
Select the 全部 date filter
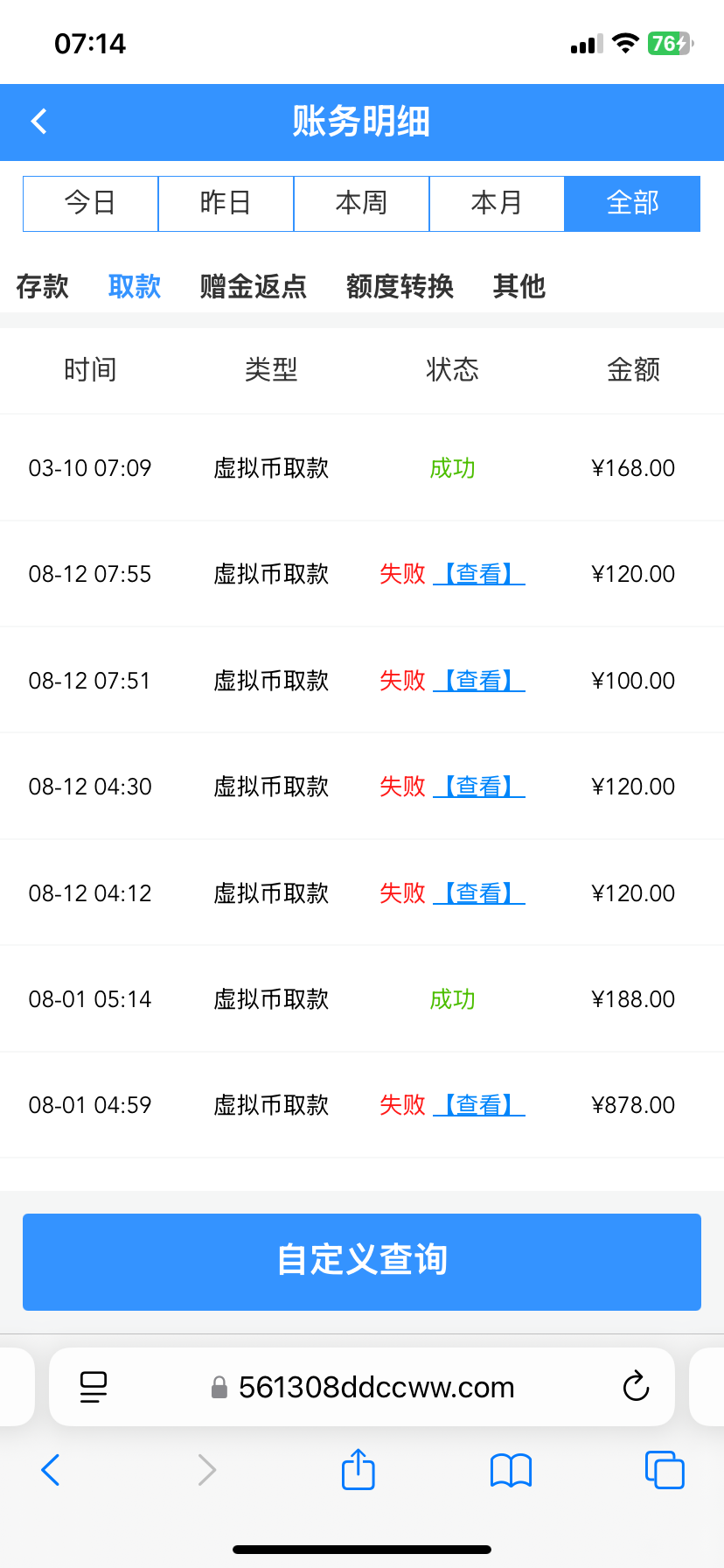point(632,203)
